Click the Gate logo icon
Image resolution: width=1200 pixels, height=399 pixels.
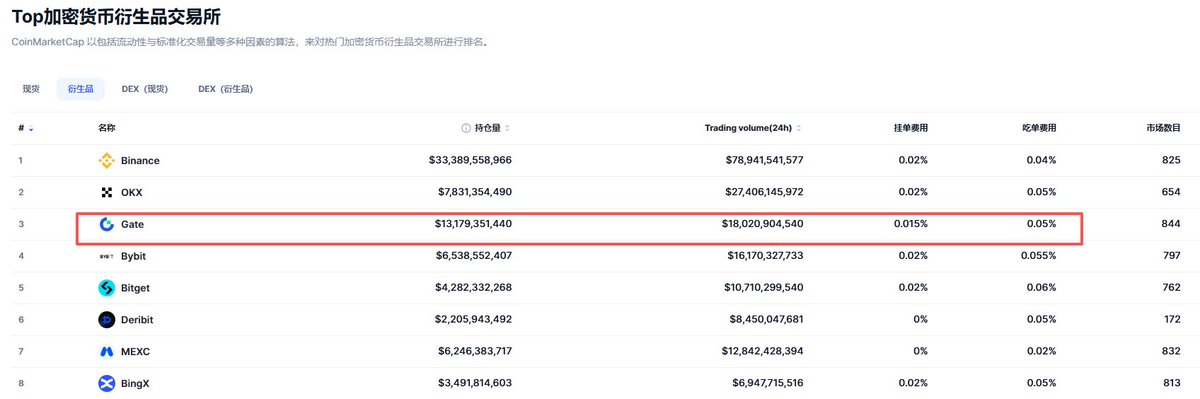coord(107,224)
